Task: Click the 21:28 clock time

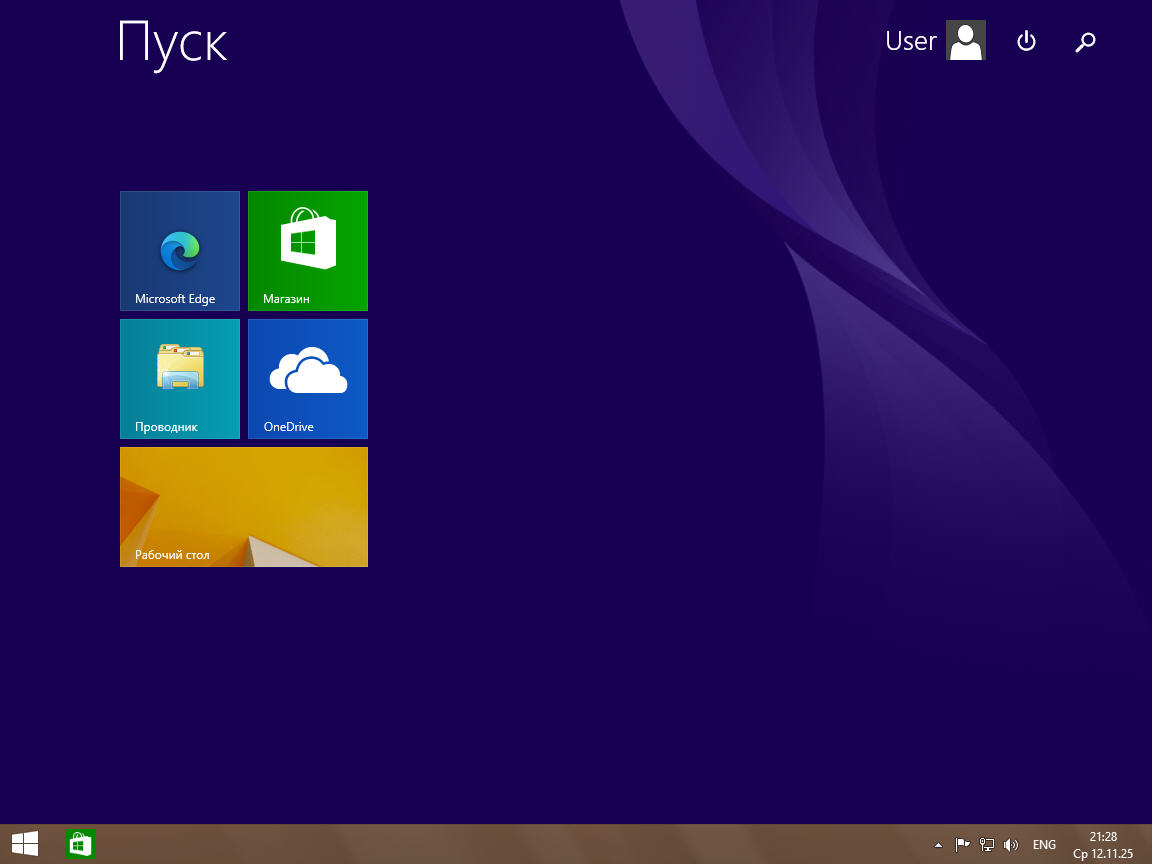Action: (1103, 836)
